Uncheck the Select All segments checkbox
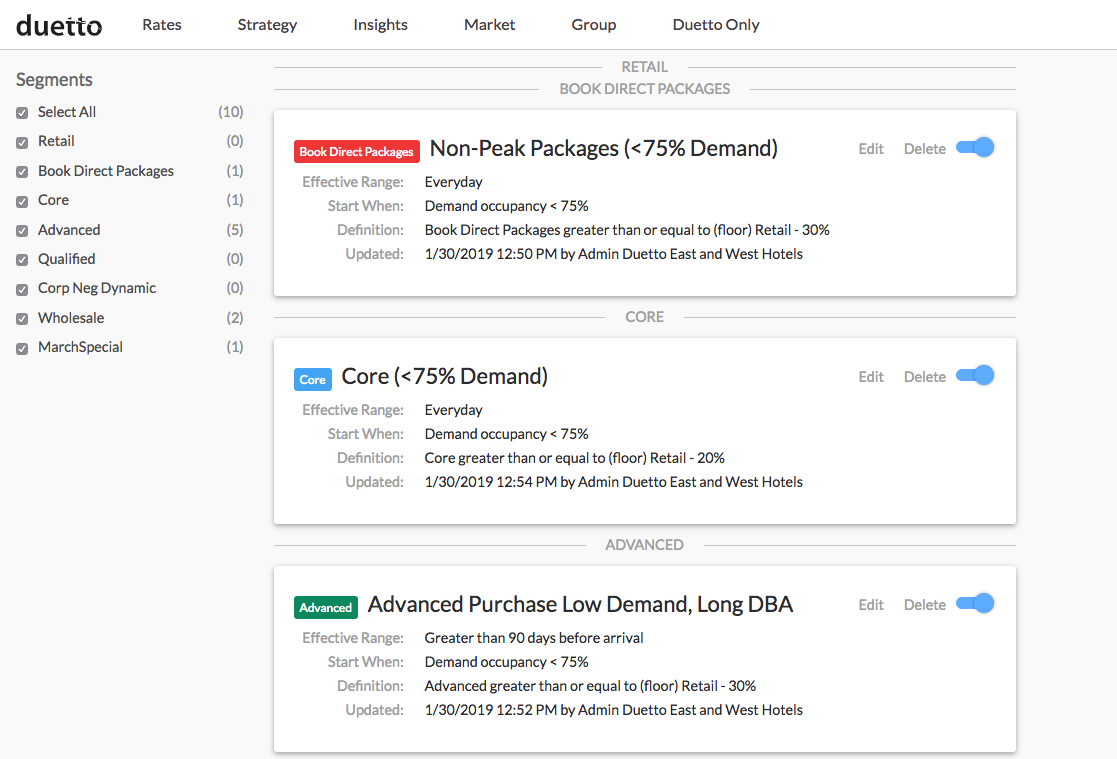 22,113
